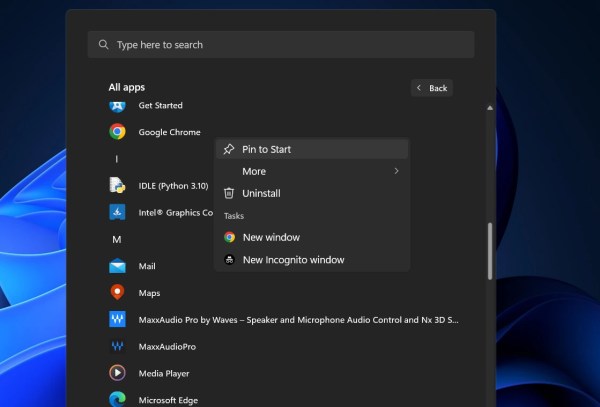The width and height of the screenshot is (600, 407).
Task: Open MaxxAudioPro app icon
Action: [x=117, y=346]
